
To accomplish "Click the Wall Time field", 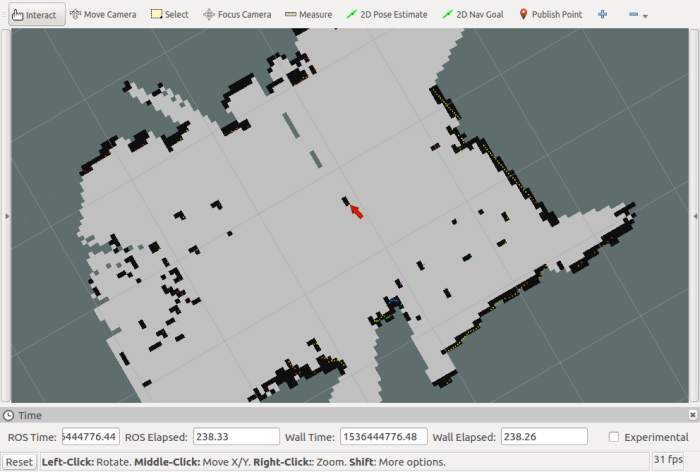I will click(384, 436).
